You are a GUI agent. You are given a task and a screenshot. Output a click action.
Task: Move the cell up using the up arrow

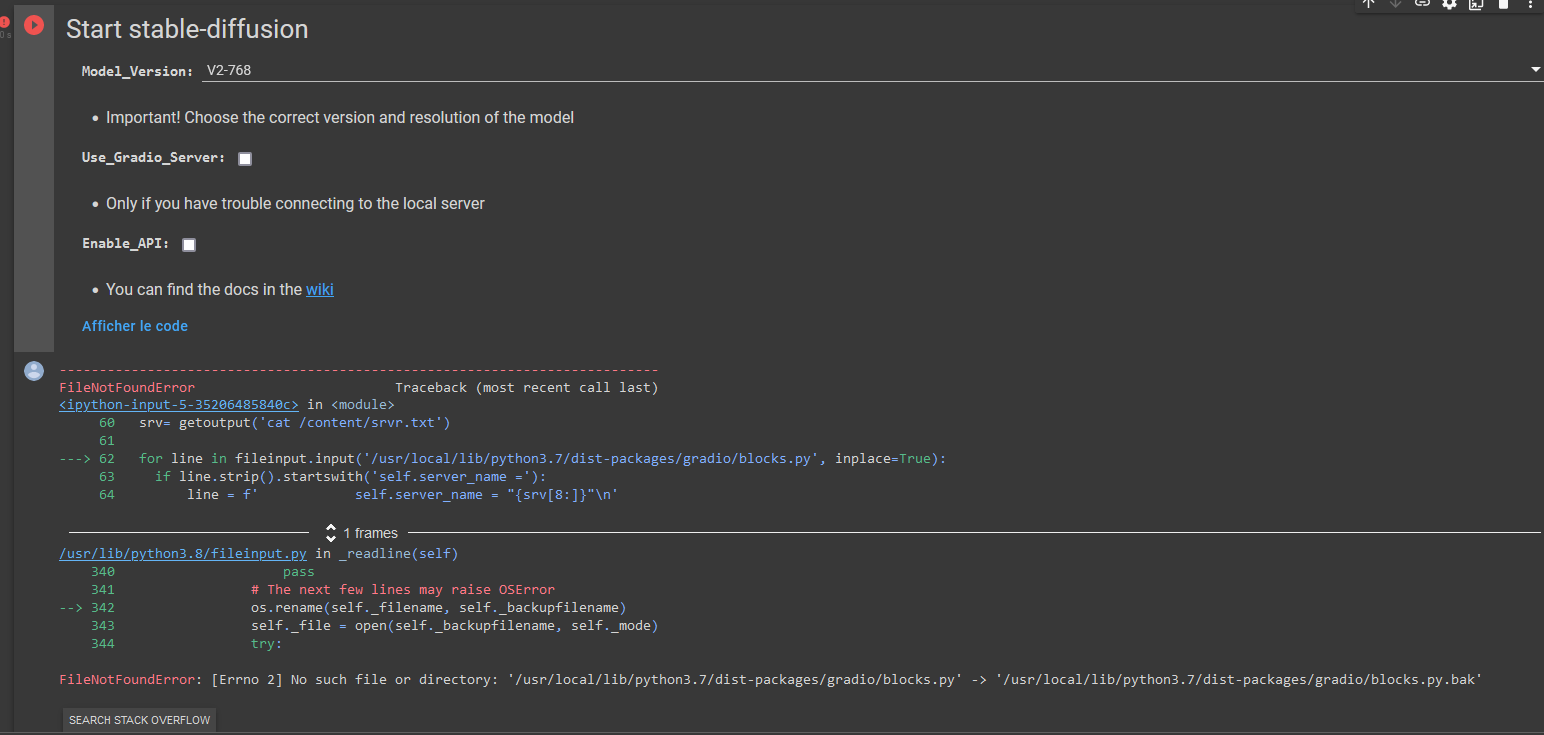pos(1368,5)
